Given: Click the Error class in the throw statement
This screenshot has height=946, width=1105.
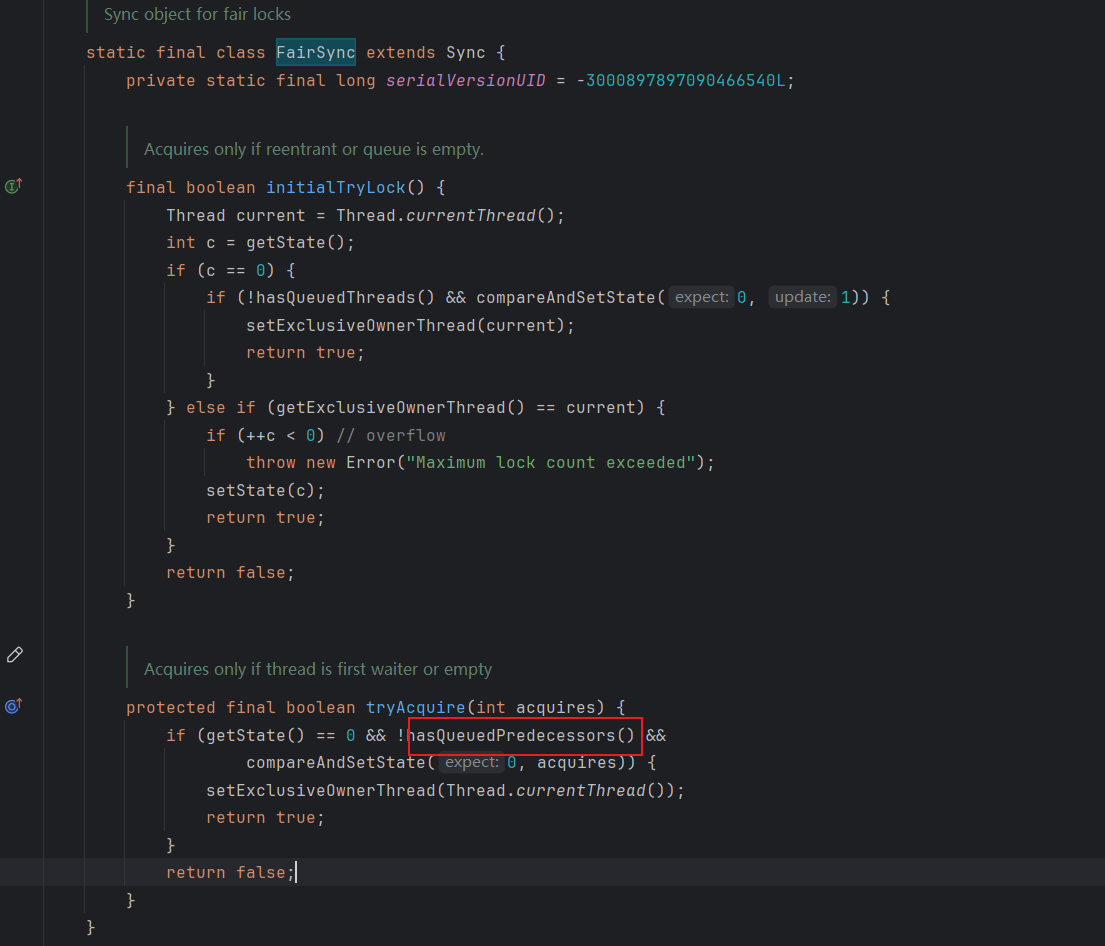Looking at the screenshot, I should (371, 463).
